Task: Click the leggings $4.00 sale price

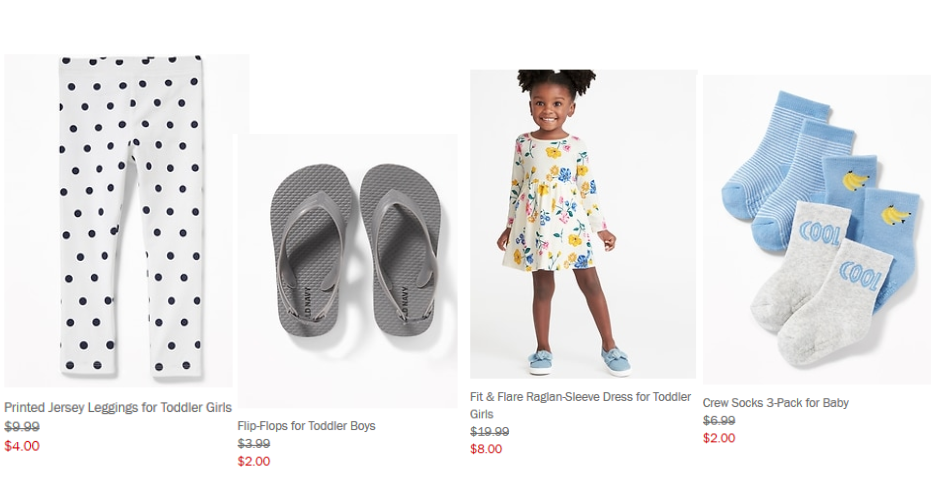Action: 22,446
